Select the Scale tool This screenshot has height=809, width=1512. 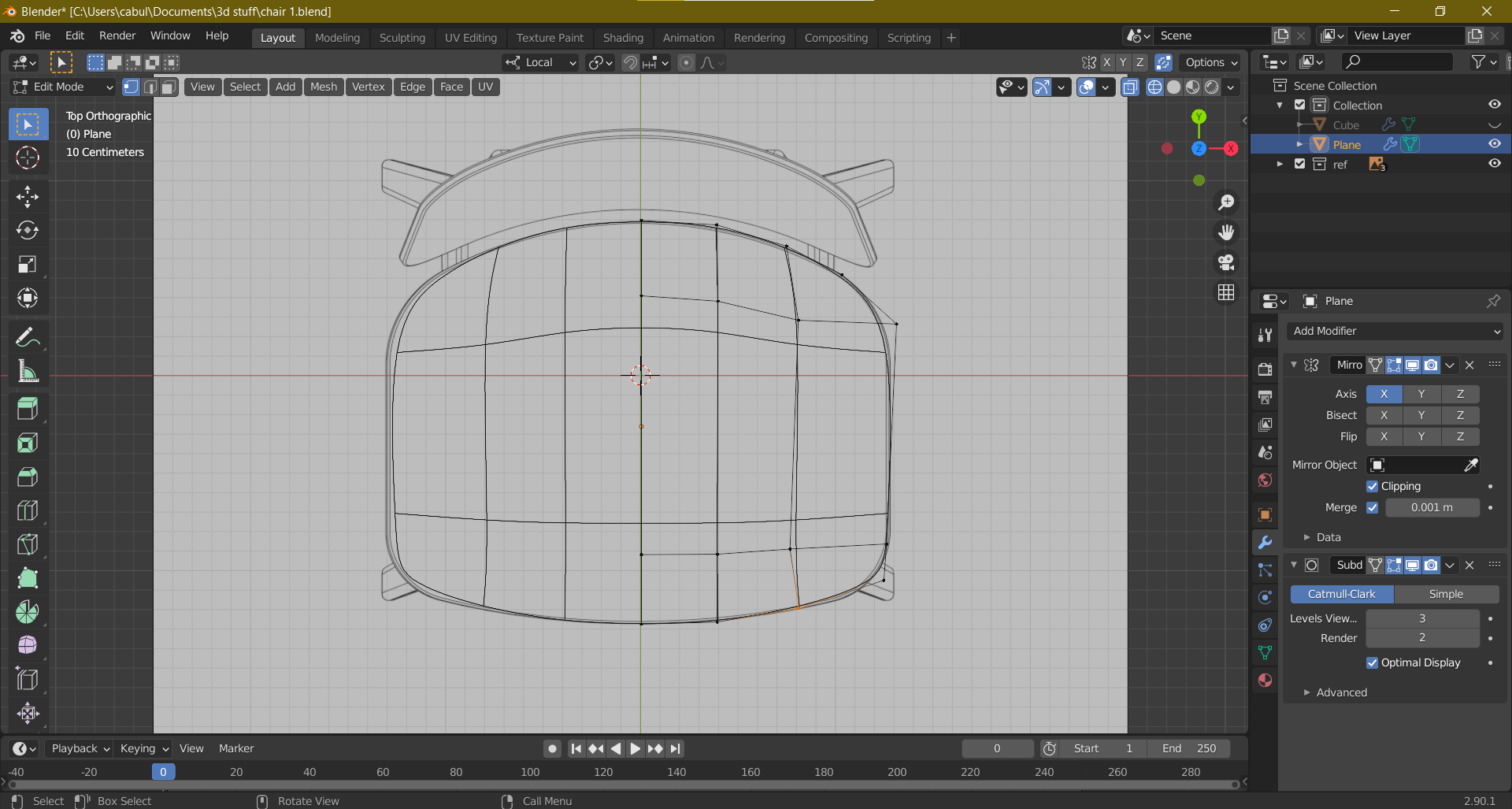[28, 264]
